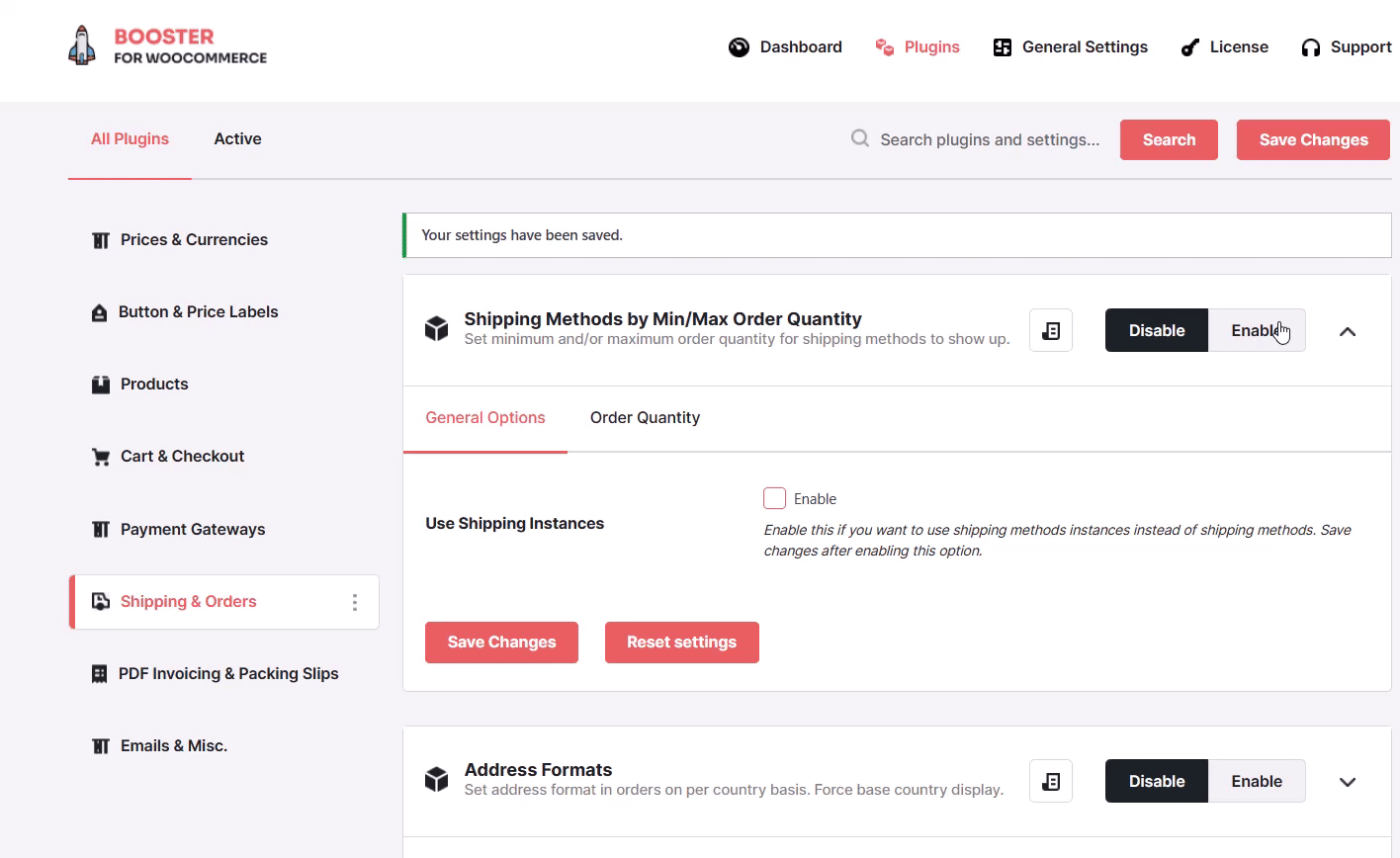Select the All Plugins tab
This screenshot has width=1400, height=858.
pos(130,139)
